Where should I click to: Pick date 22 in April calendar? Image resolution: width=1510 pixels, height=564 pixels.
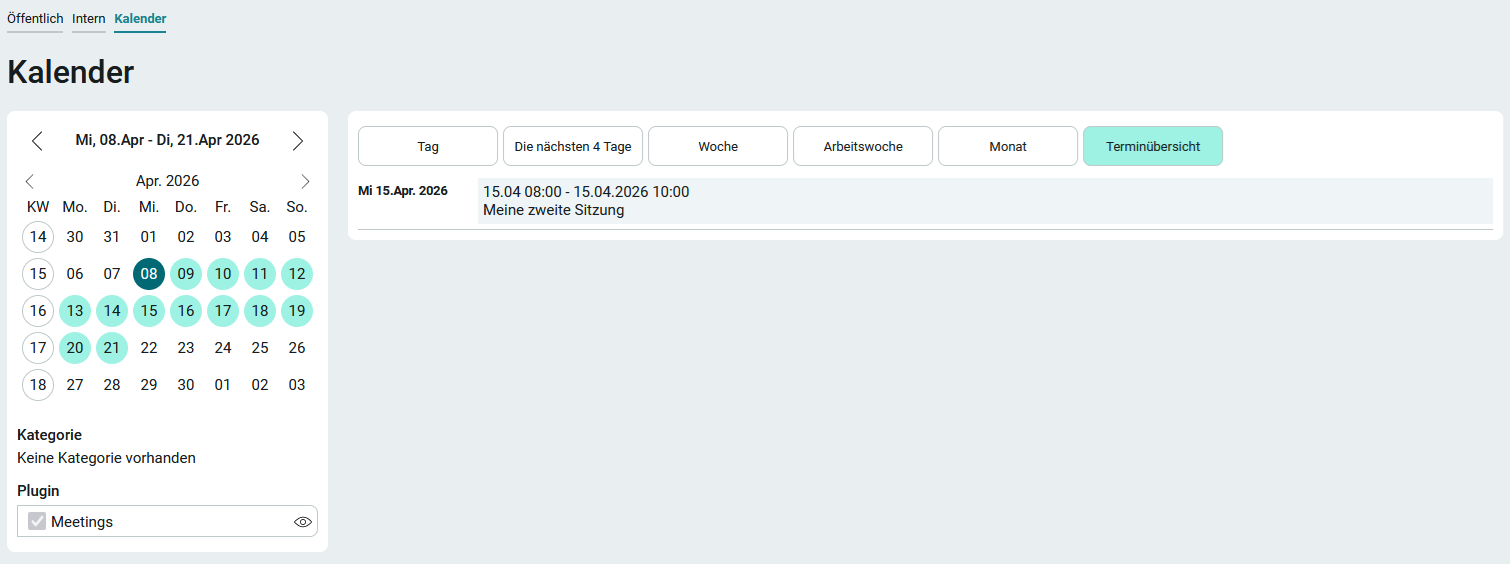pos(149,348)
